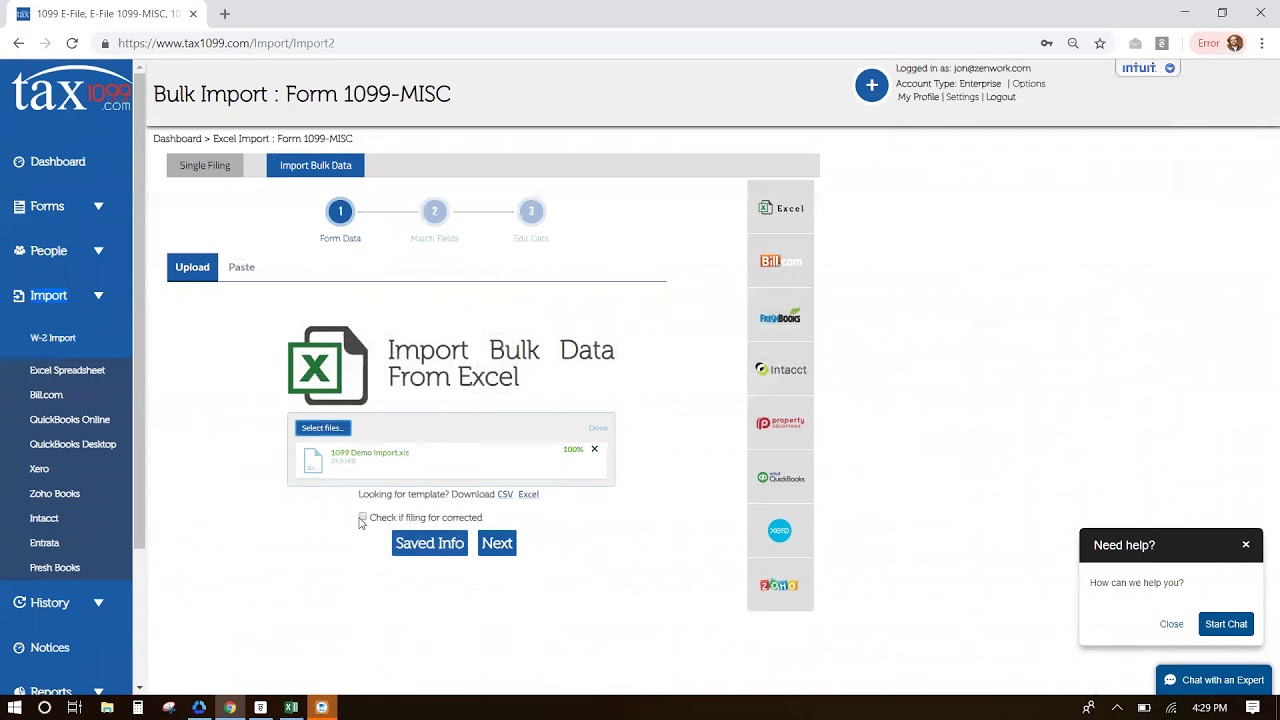This screenshot has width=1280, height=720.
Task: Expand the History sidebar menu arrow
Action: click(98, 603)
